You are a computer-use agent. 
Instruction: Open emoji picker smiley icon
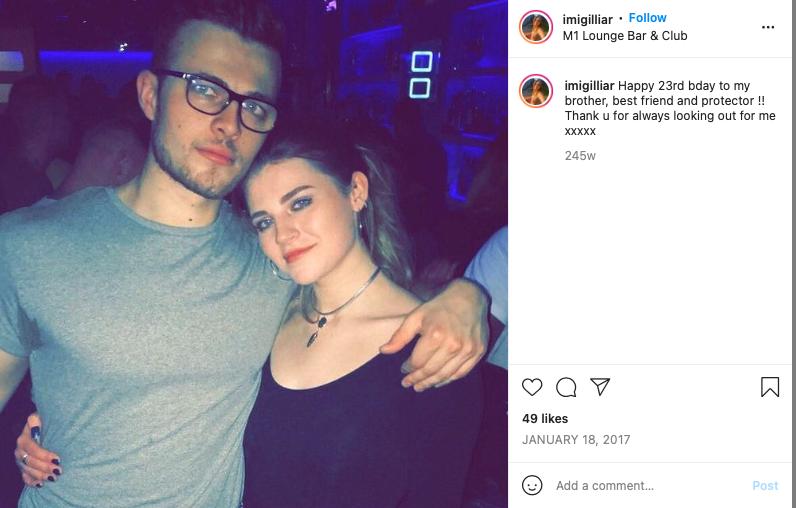[x=532, y=485]
